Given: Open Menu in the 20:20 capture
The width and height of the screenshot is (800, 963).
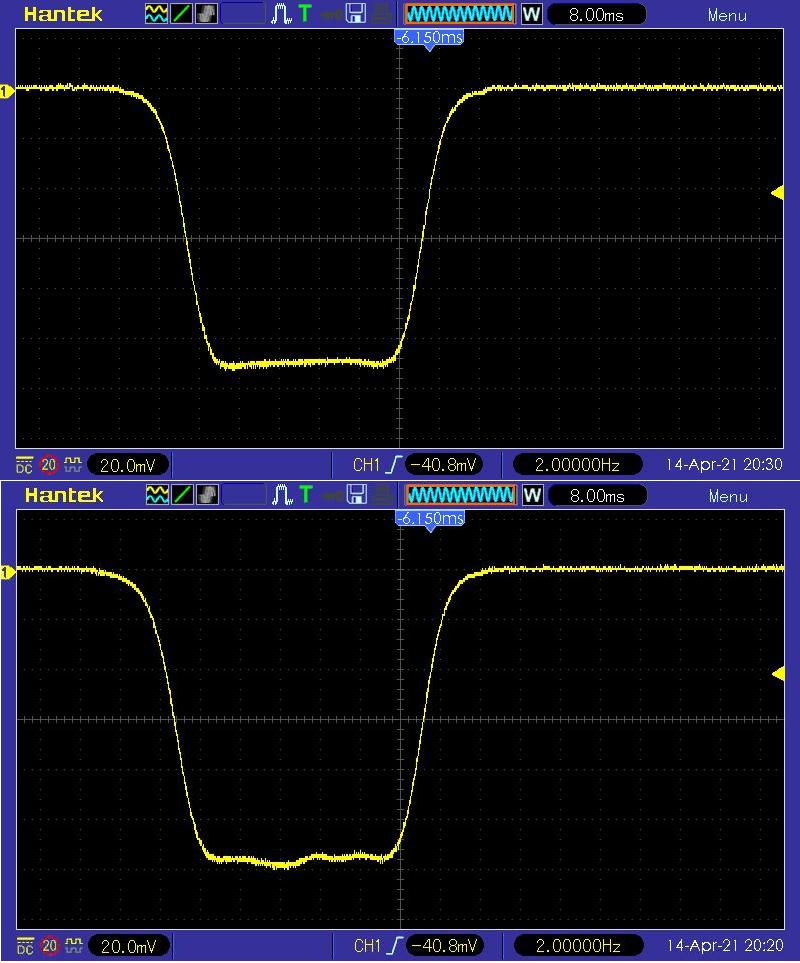Looking at the screenshot, I should [728, 496].
